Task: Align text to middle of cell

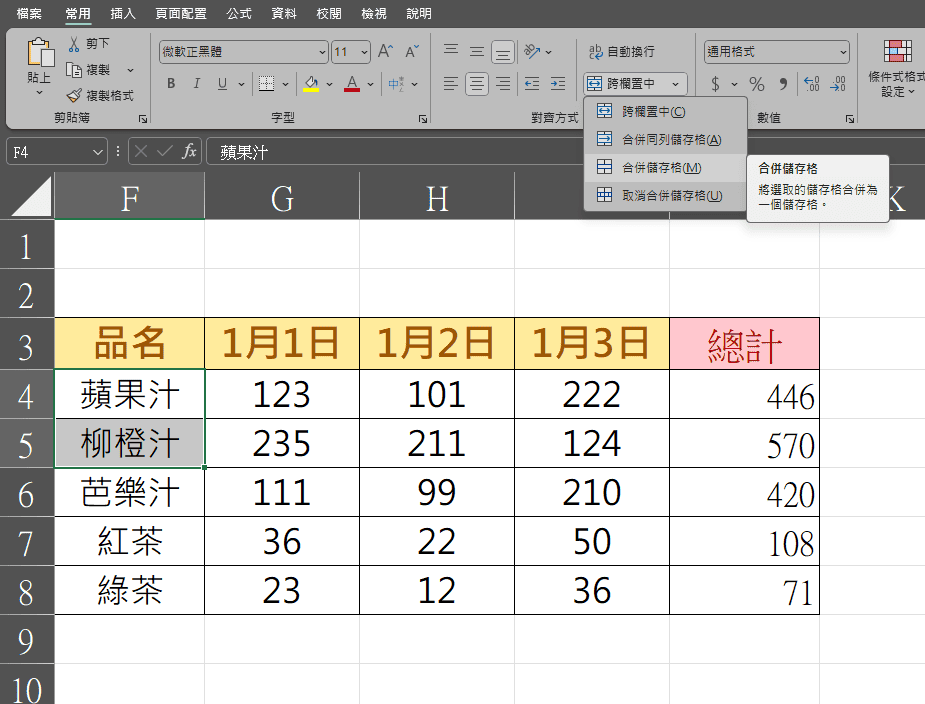Action: [x=477, y=51]
